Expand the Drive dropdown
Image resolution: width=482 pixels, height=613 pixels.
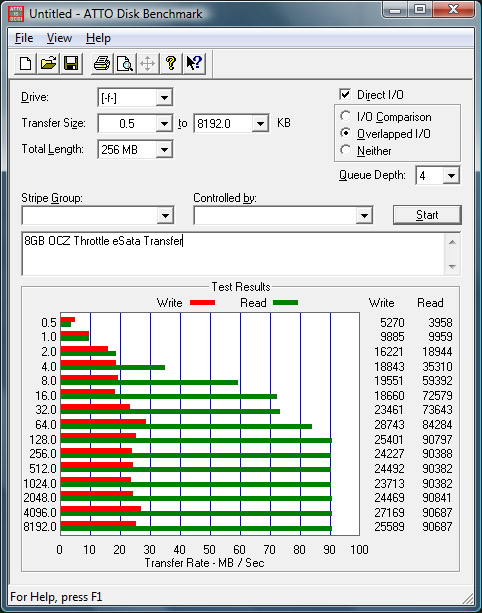point(164,97)
